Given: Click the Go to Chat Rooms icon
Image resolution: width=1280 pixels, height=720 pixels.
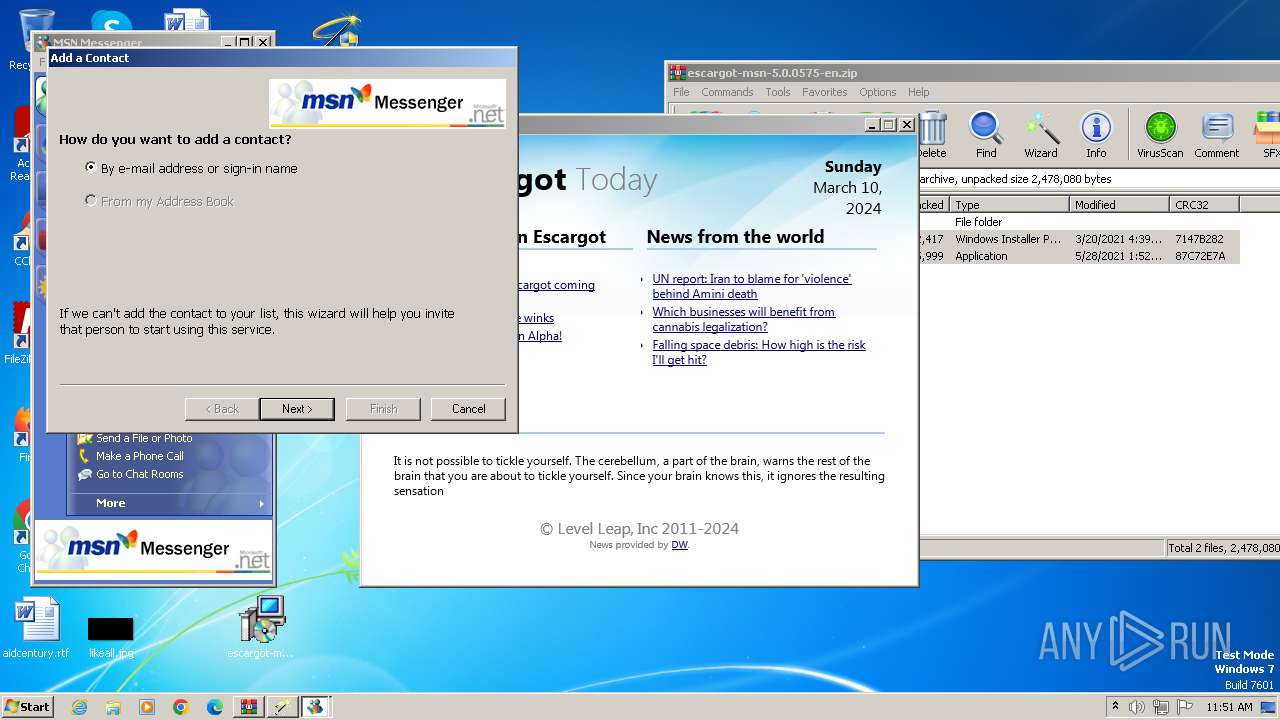Looking at the screenshot, I should [86, 474].
